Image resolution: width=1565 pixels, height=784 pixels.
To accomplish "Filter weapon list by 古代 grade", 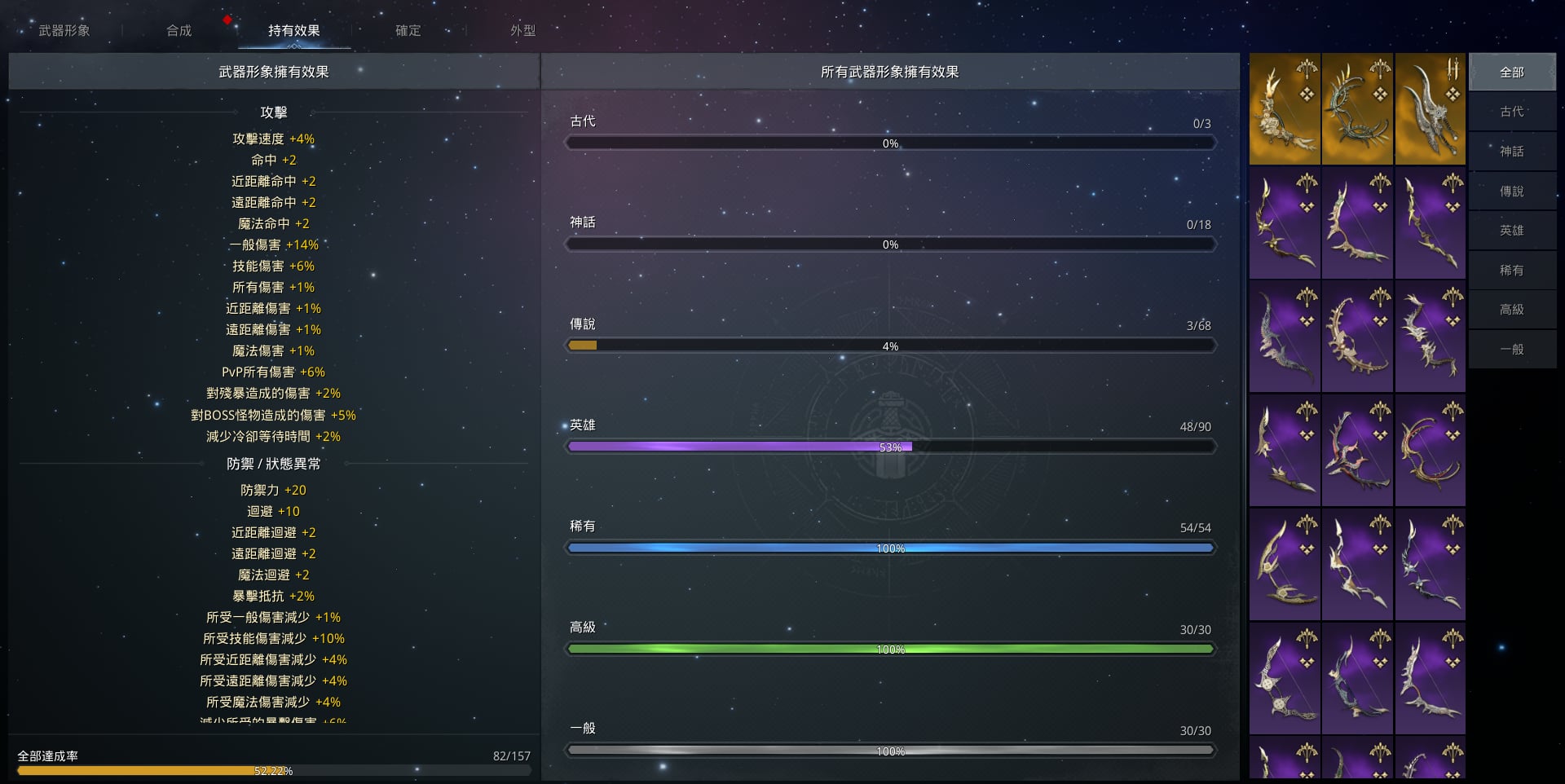I will [1512, 112].
